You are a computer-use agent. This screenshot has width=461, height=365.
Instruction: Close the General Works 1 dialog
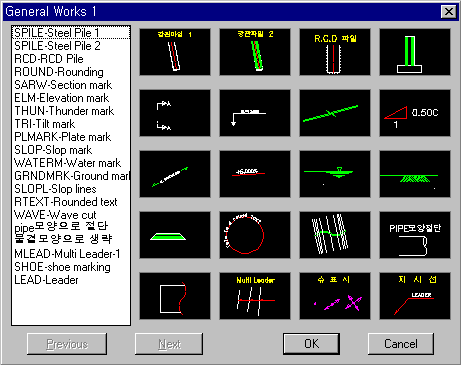(449, 12)
